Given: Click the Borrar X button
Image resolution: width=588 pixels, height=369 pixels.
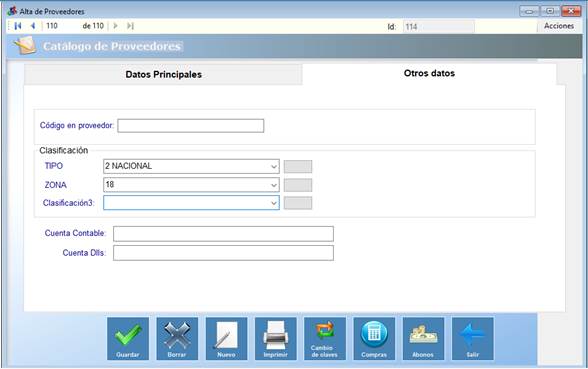Looking at the screenshot, I should click(177, 339).
